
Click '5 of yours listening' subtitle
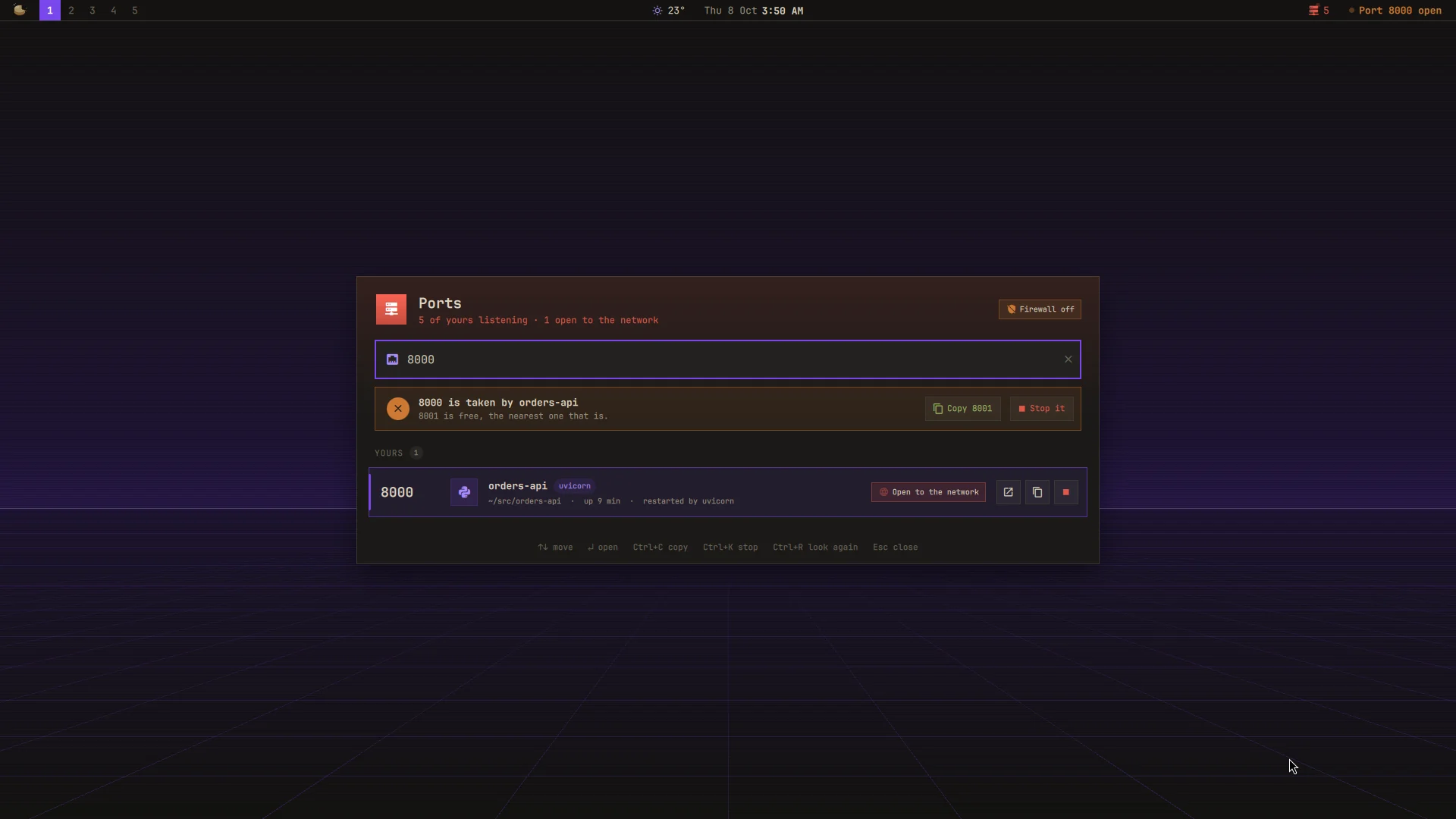(x=472, y=321)
